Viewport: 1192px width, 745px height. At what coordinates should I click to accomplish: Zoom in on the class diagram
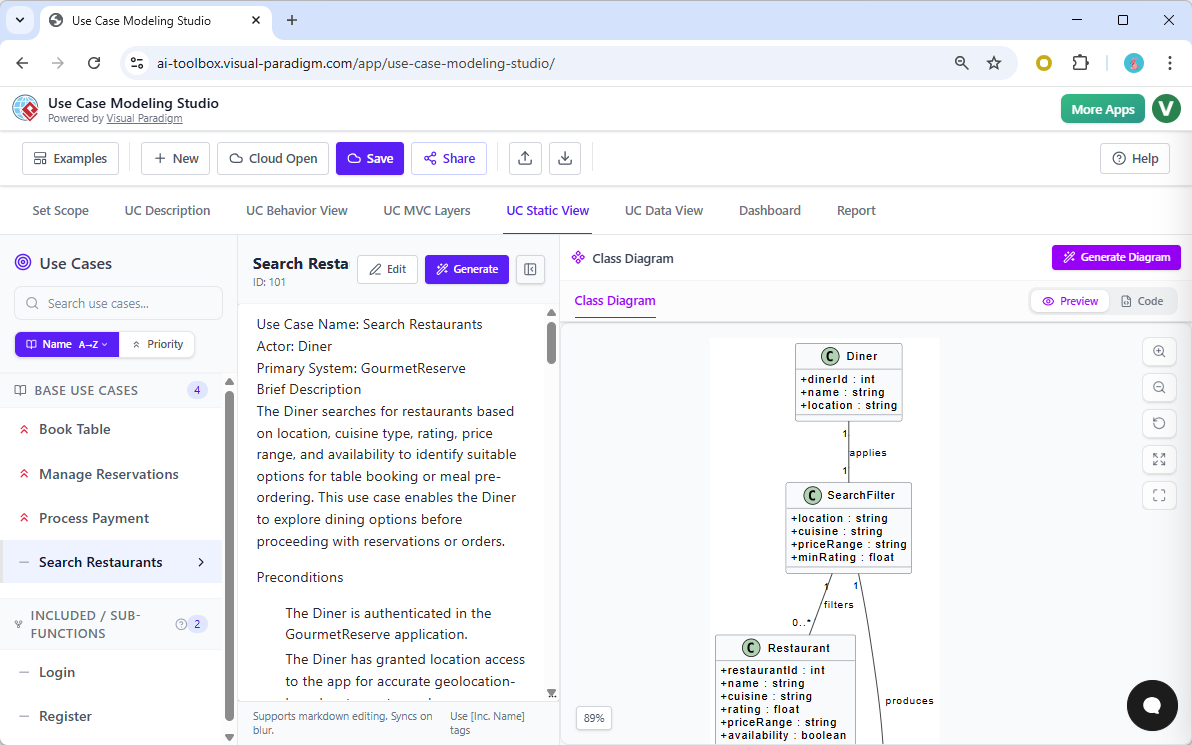pyautogui.click(x=1159, y=351)
